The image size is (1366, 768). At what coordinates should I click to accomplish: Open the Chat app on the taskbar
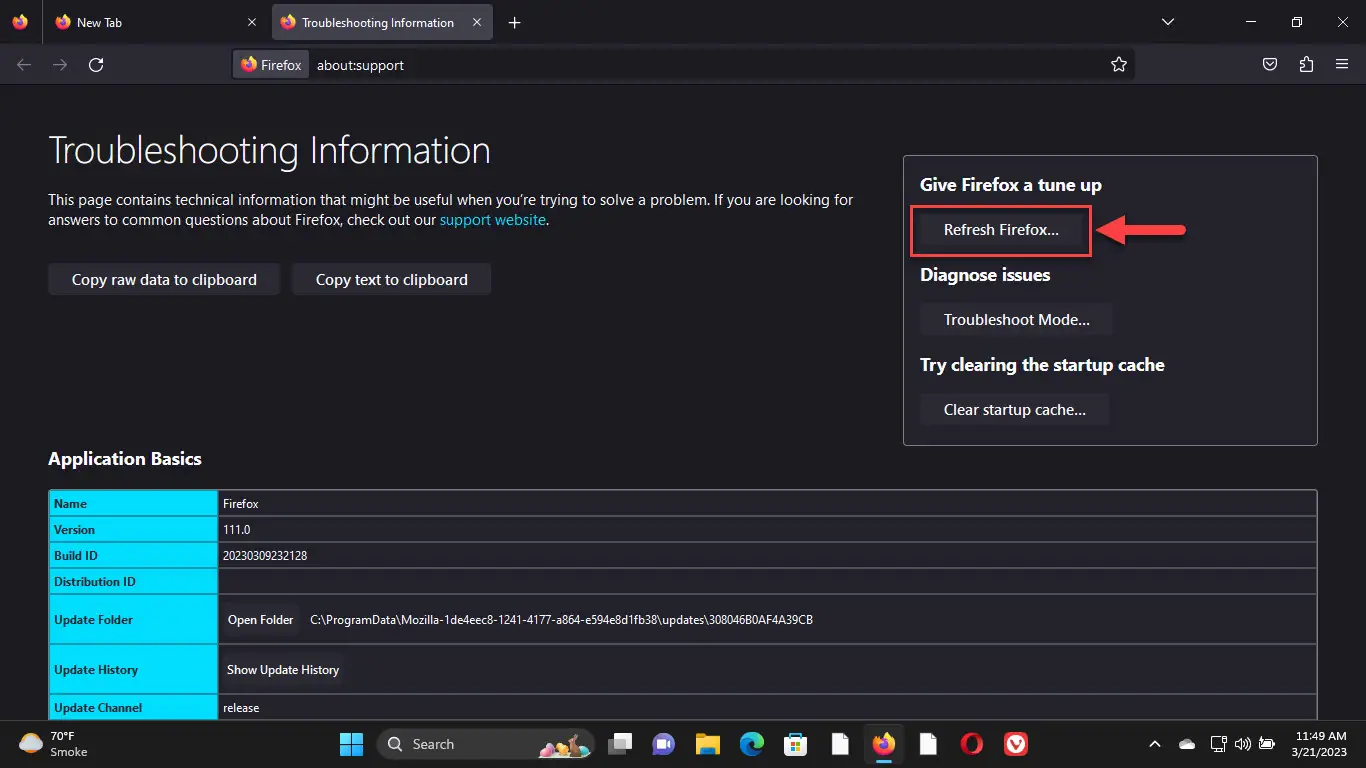(x=663, y=744)
